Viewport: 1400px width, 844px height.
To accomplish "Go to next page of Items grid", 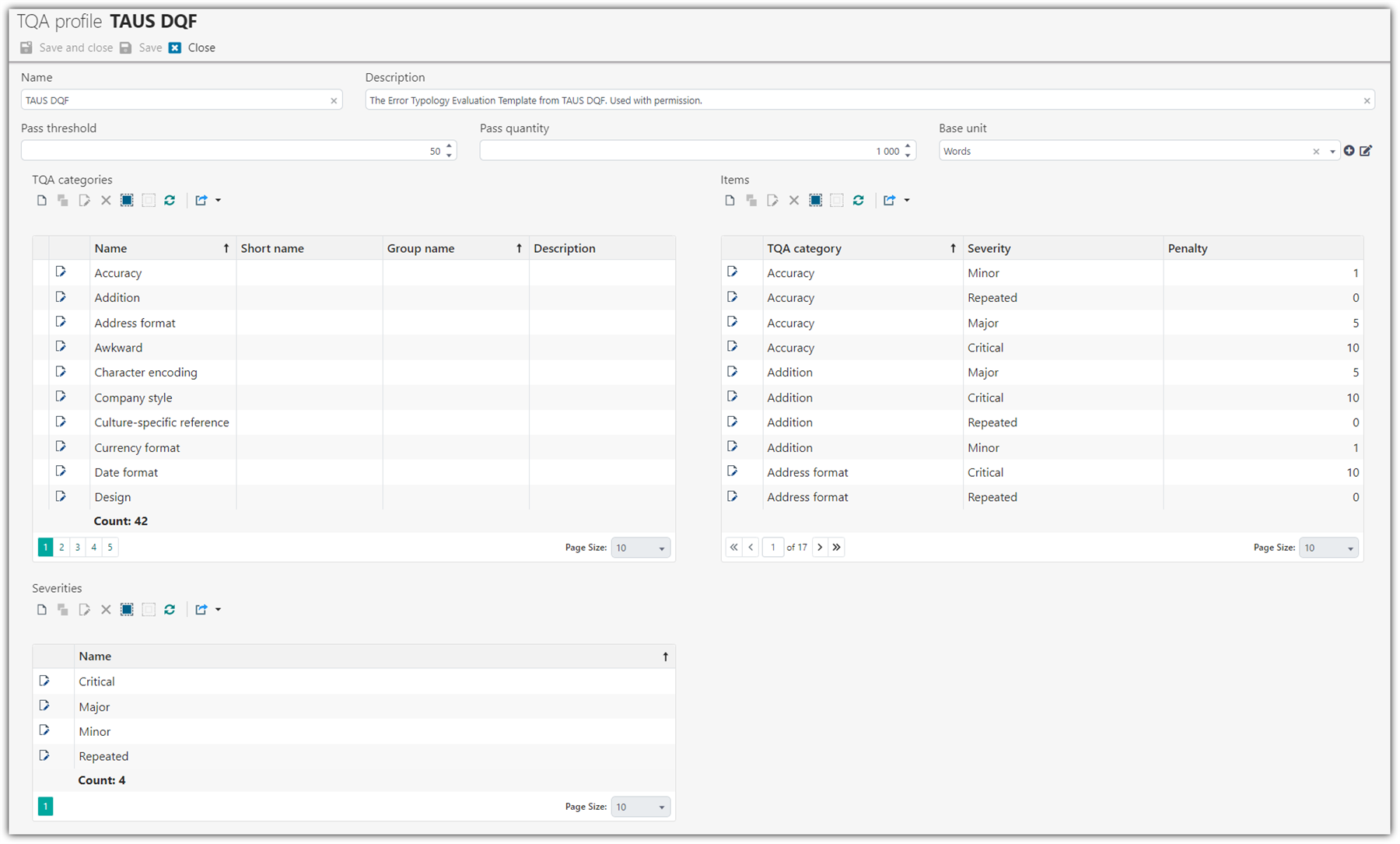I will [x=820, y=547].
